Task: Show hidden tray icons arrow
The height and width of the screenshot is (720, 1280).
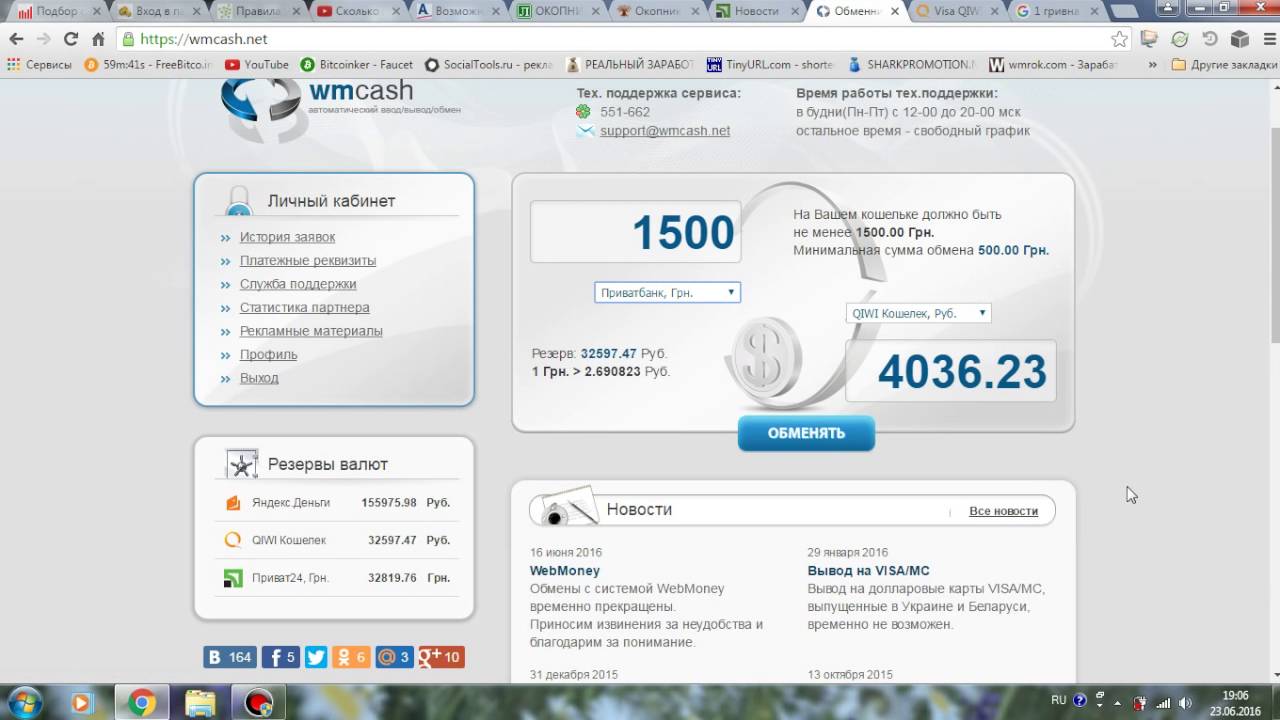Action: tap(1117, 702)
